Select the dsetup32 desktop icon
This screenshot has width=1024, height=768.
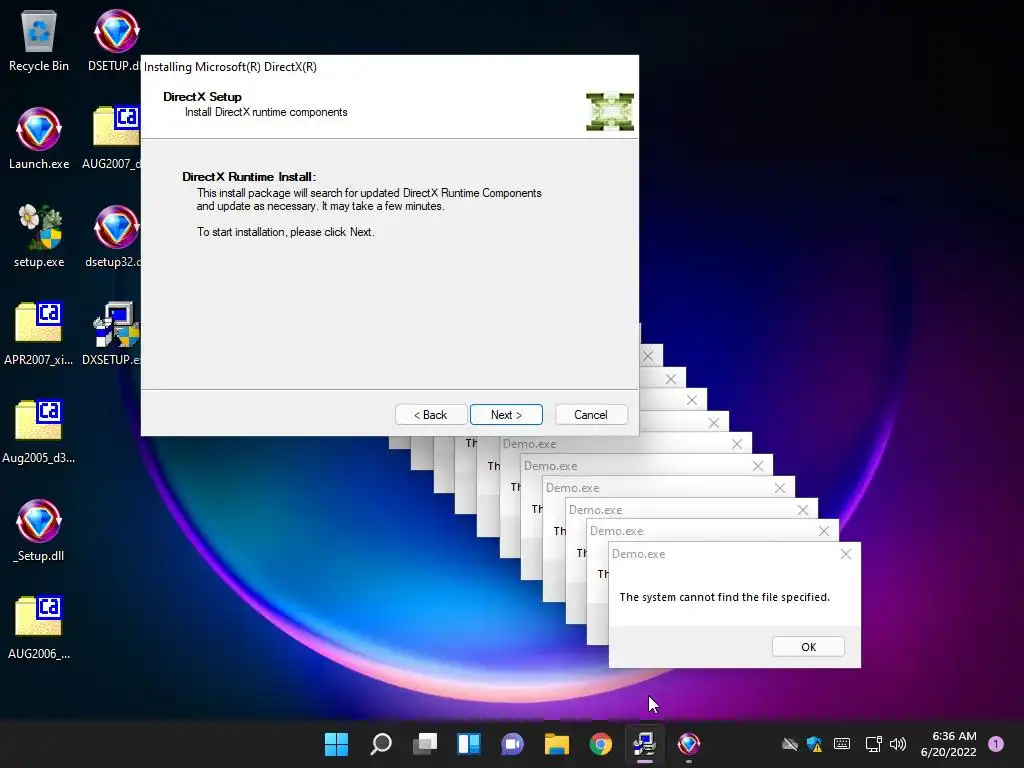pos(114,236)
